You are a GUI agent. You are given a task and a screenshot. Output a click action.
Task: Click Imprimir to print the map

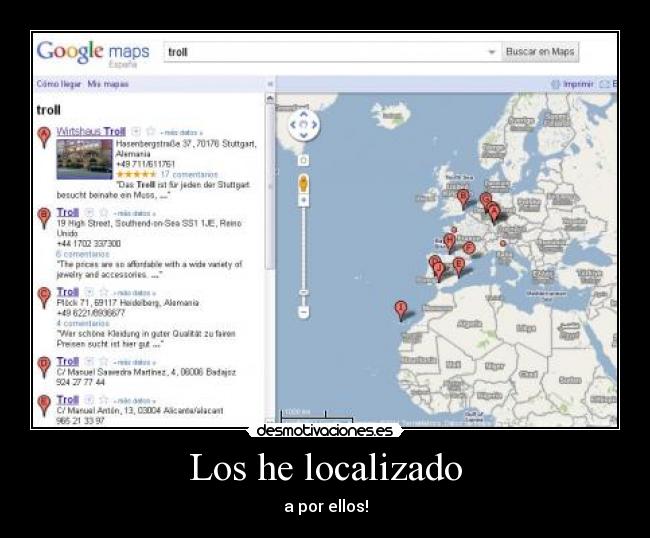pos(579,84)
